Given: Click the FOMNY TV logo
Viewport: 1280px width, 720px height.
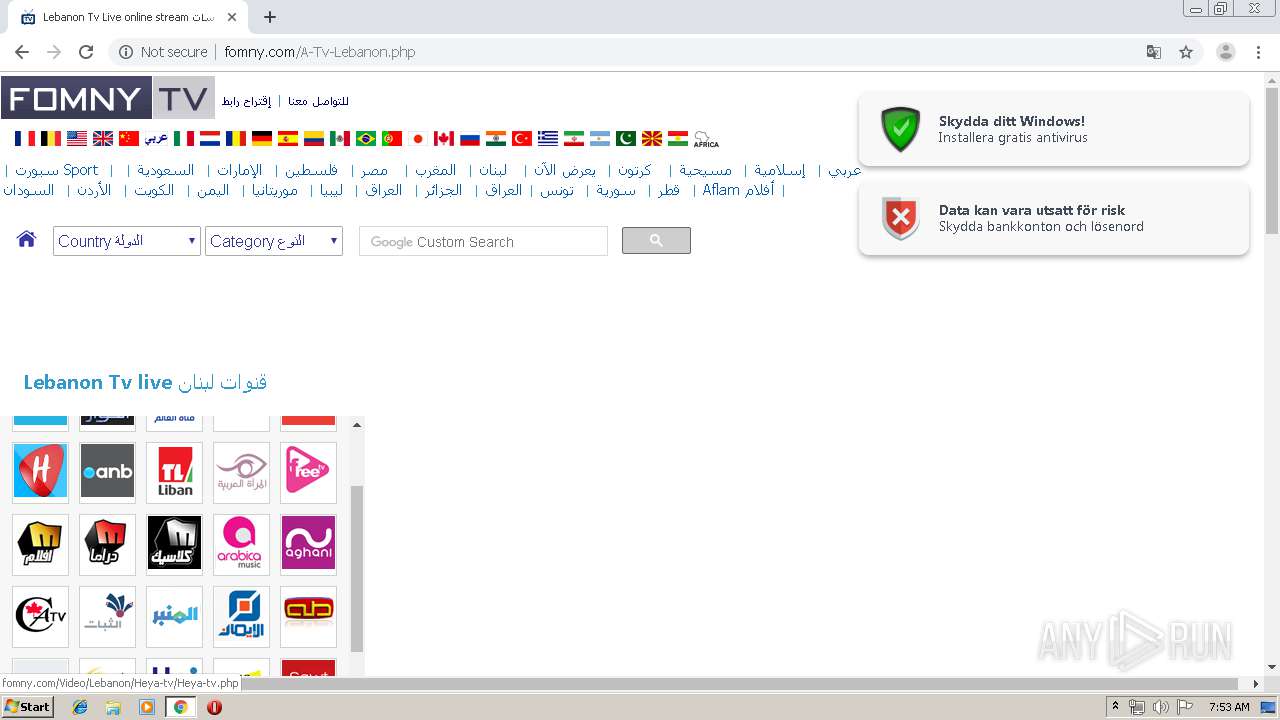Looking at the screenshot, I should (107, 98).
